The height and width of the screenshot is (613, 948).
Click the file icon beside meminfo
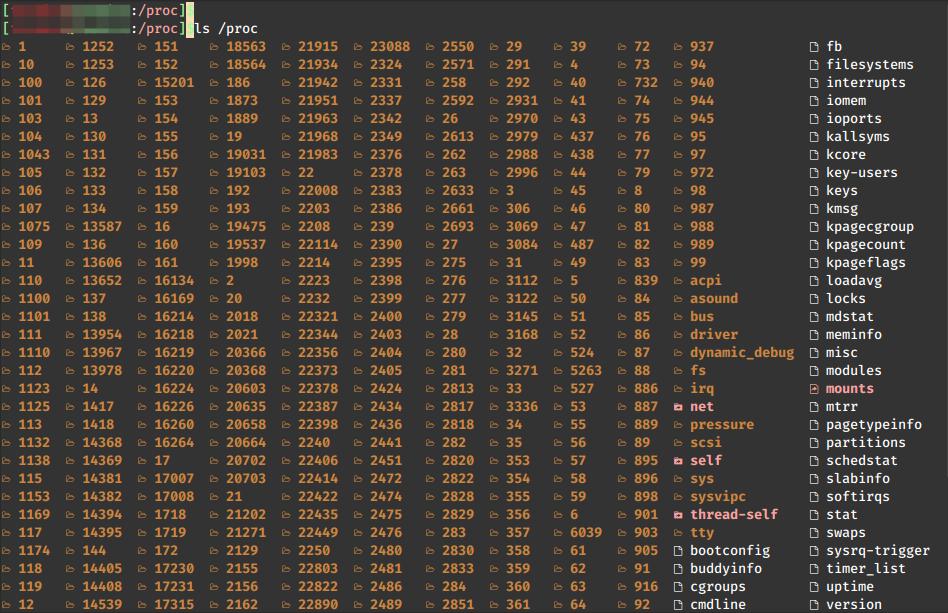tap(812, 334)
